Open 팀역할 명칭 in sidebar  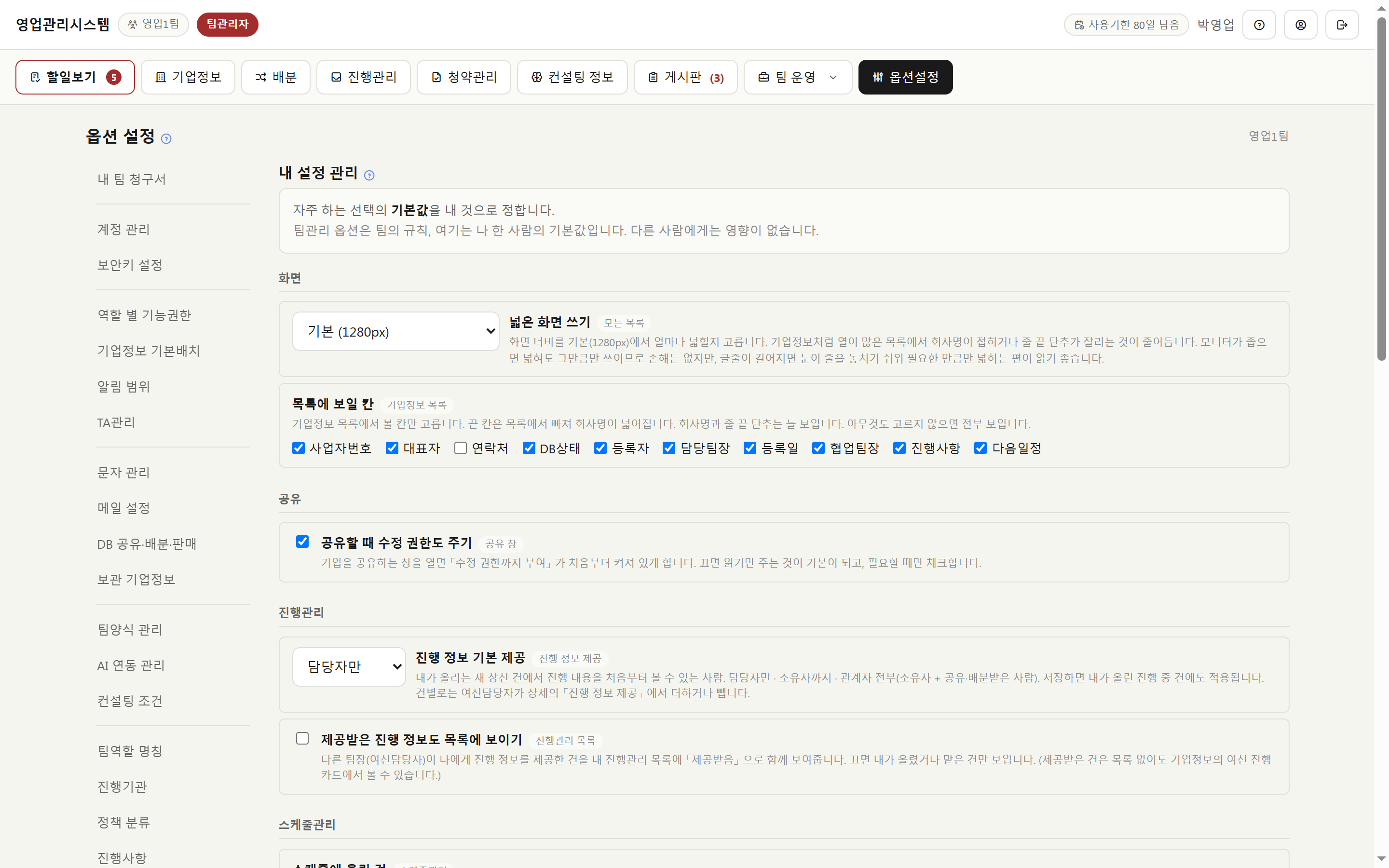coord(130,751)
